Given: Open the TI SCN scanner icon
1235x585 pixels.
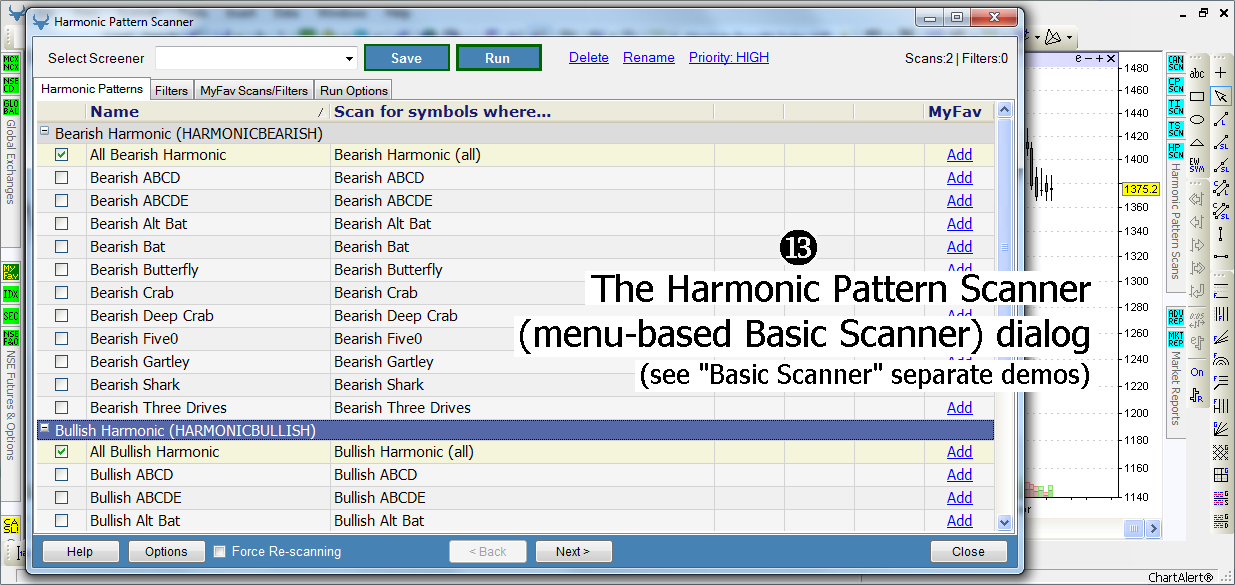Looking at the screenshot, I should [x=1175, y=107].
